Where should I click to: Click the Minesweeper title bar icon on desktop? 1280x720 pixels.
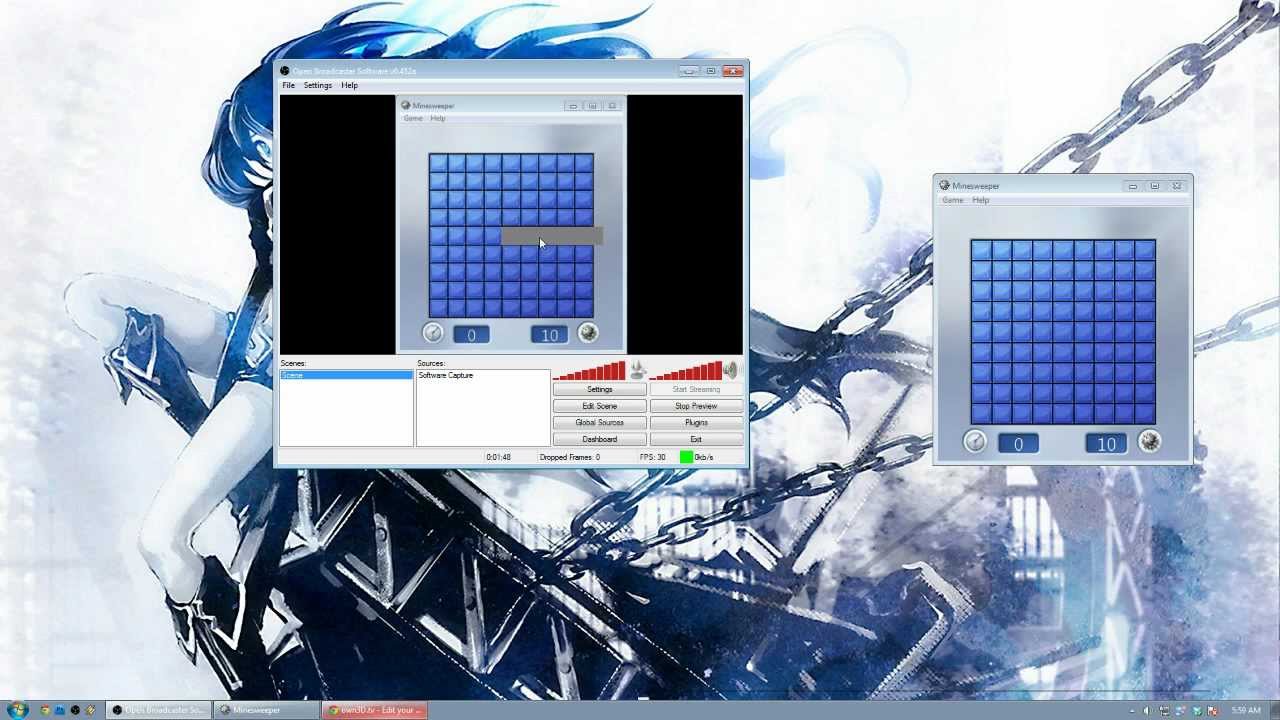point(944,185)
